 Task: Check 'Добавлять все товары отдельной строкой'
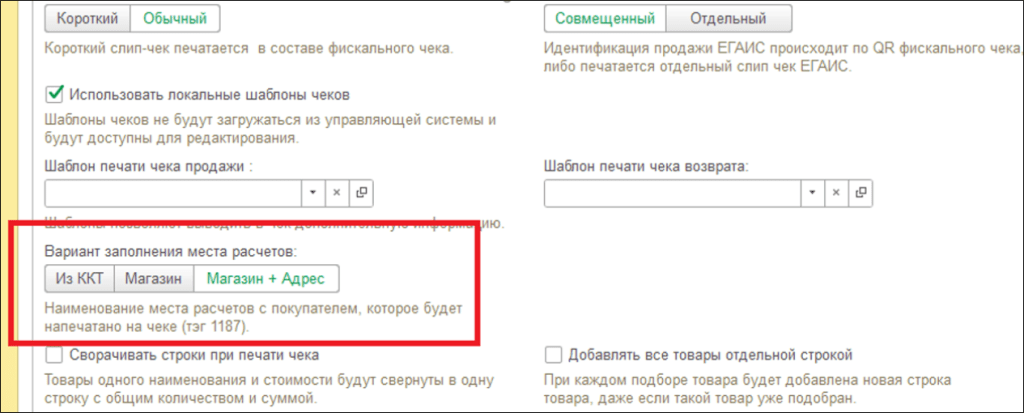click(554, 355)
